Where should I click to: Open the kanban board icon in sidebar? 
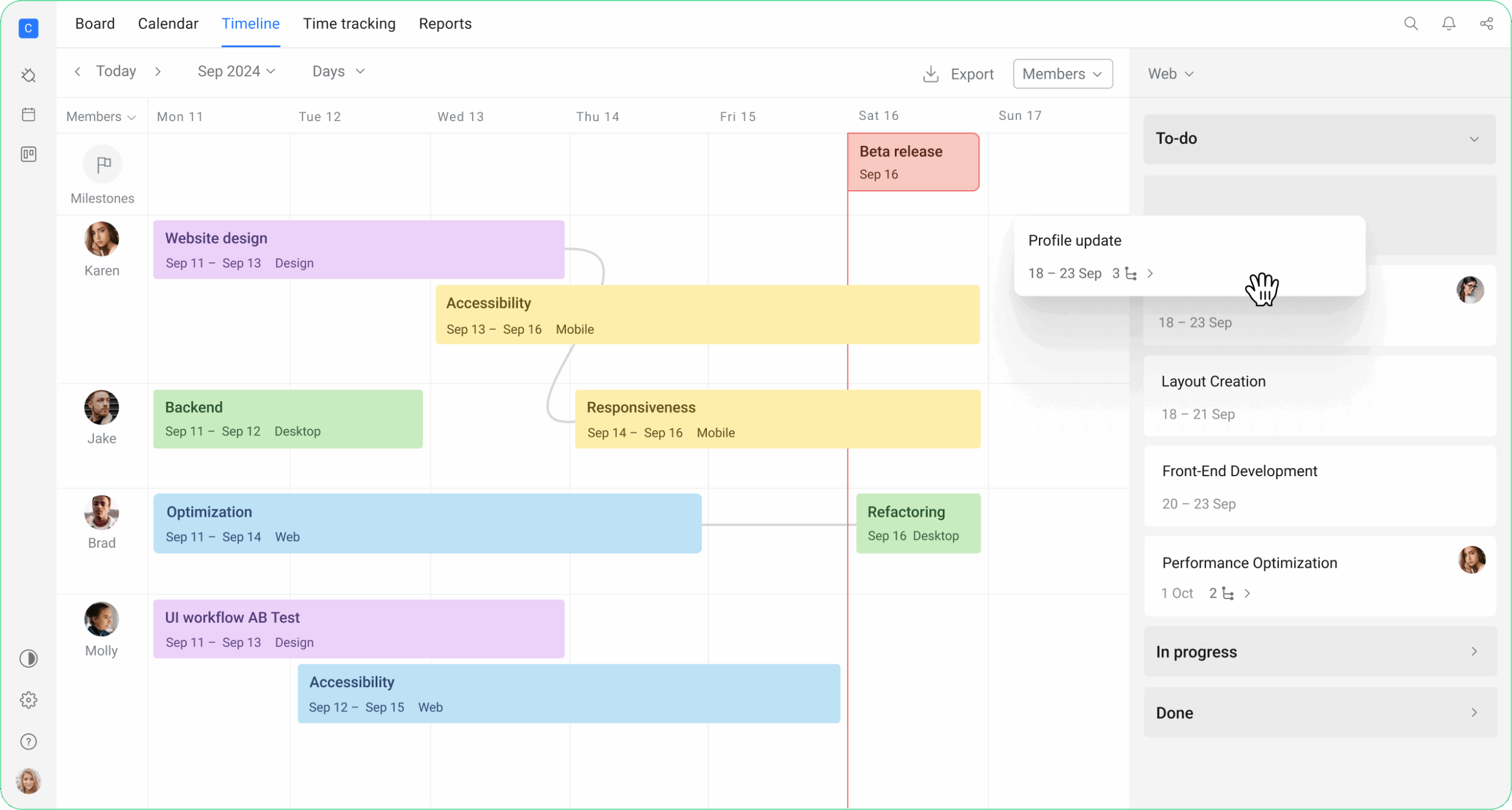click(28, 154)
